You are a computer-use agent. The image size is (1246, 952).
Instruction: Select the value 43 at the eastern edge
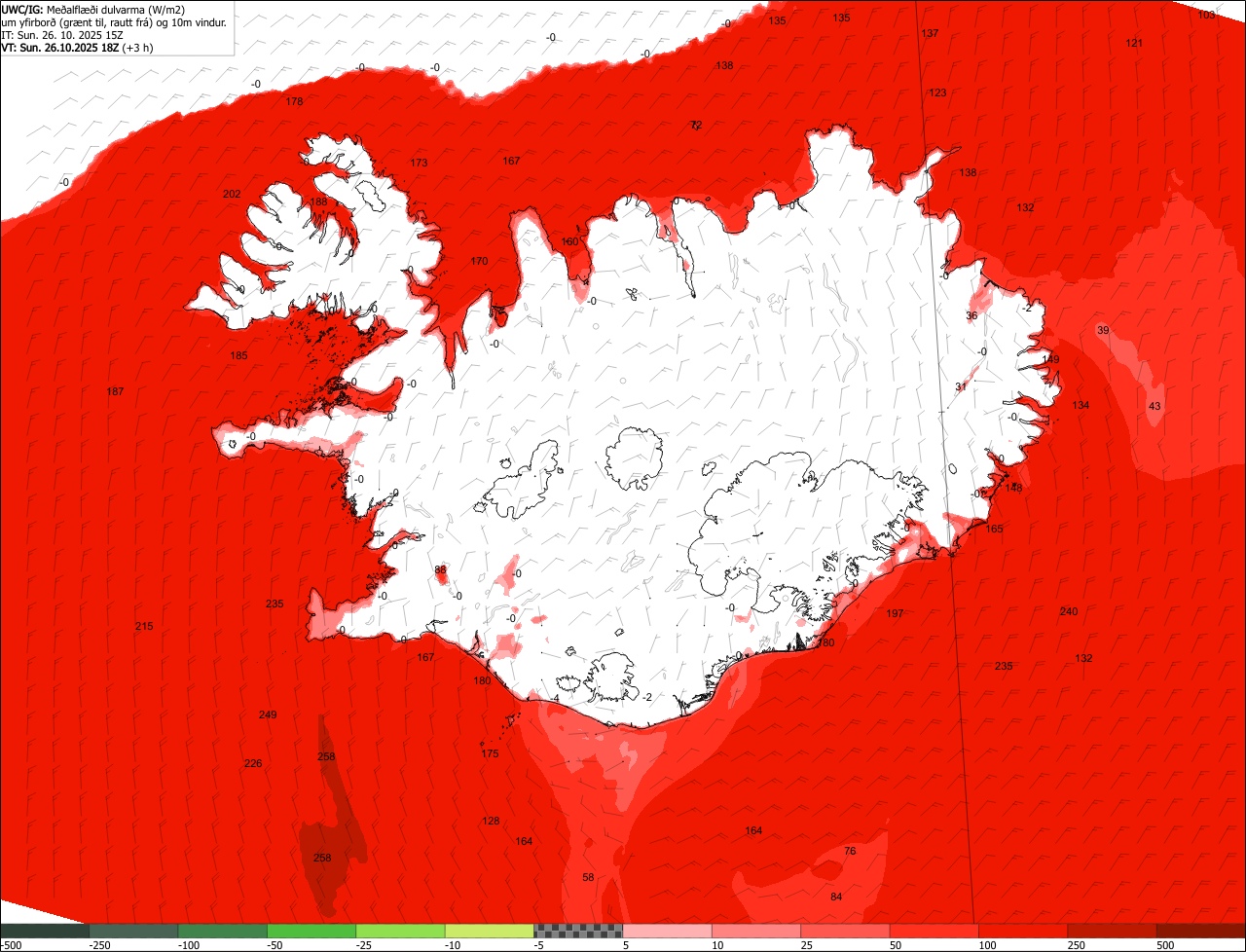[x=1154, y=406]
